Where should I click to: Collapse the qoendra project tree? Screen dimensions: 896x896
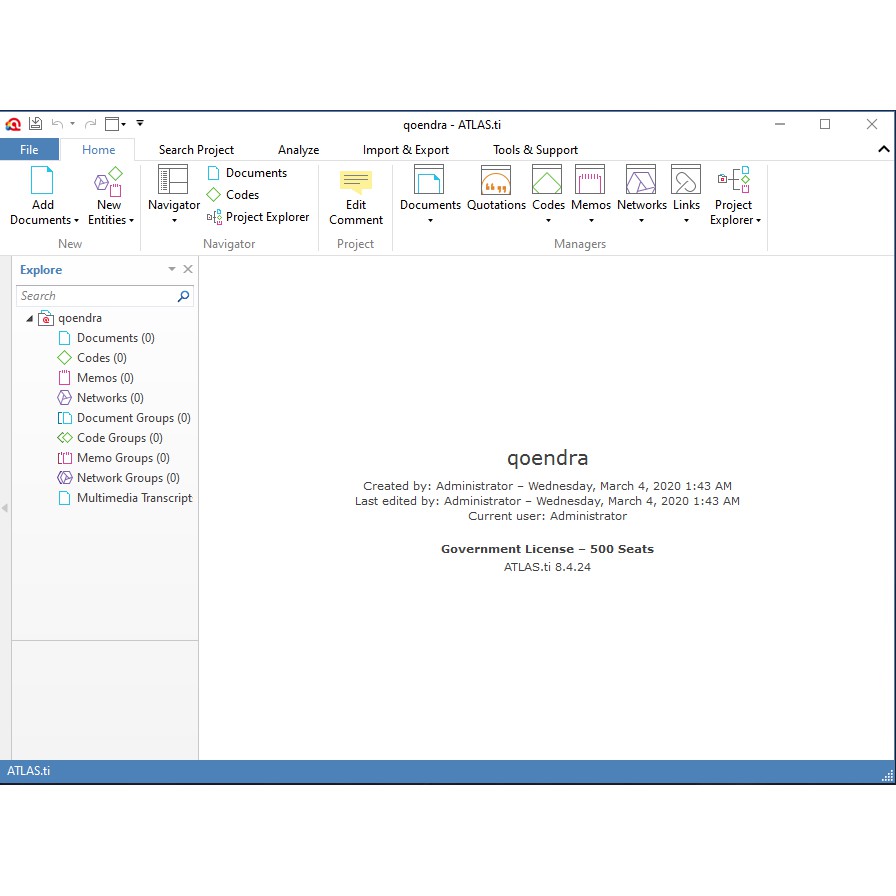click(28, 317)
